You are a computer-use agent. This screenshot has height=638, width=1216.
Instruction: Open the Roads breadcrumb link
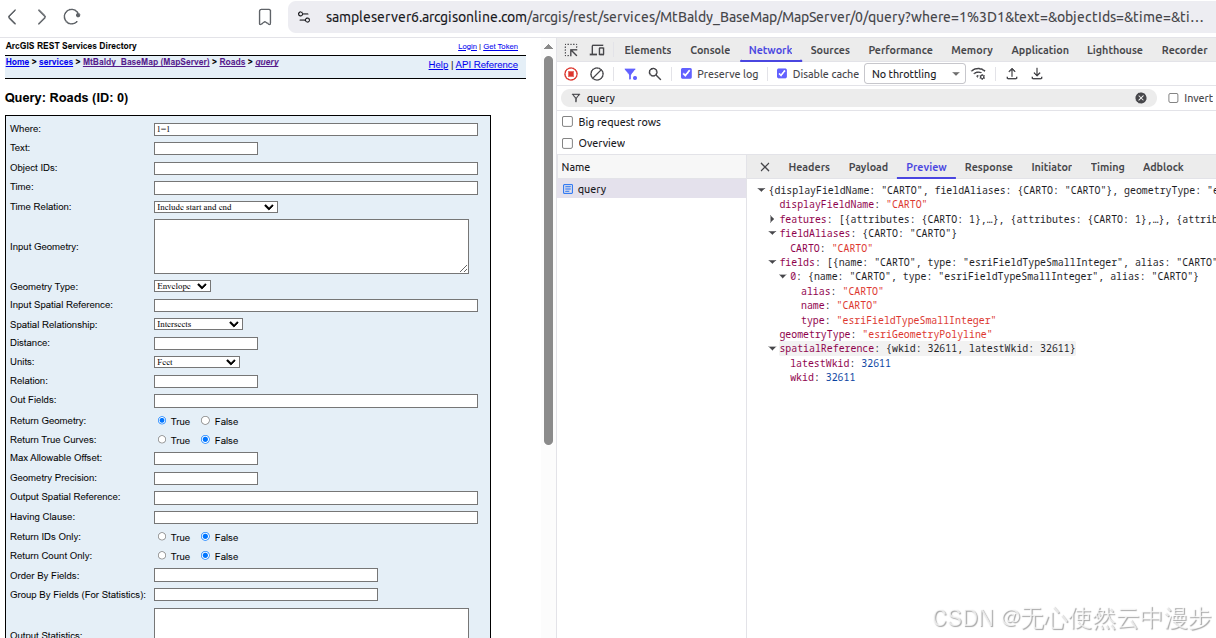(x=232, y=62)
